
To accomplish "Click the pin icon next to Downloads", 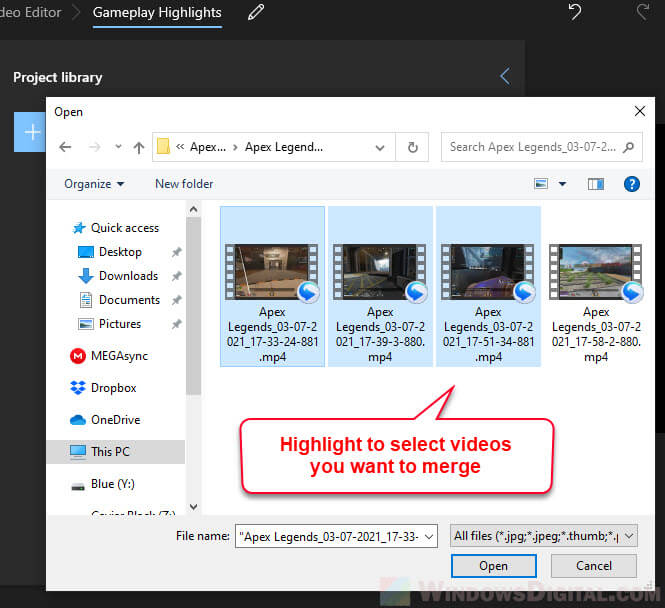I will 176,276.
